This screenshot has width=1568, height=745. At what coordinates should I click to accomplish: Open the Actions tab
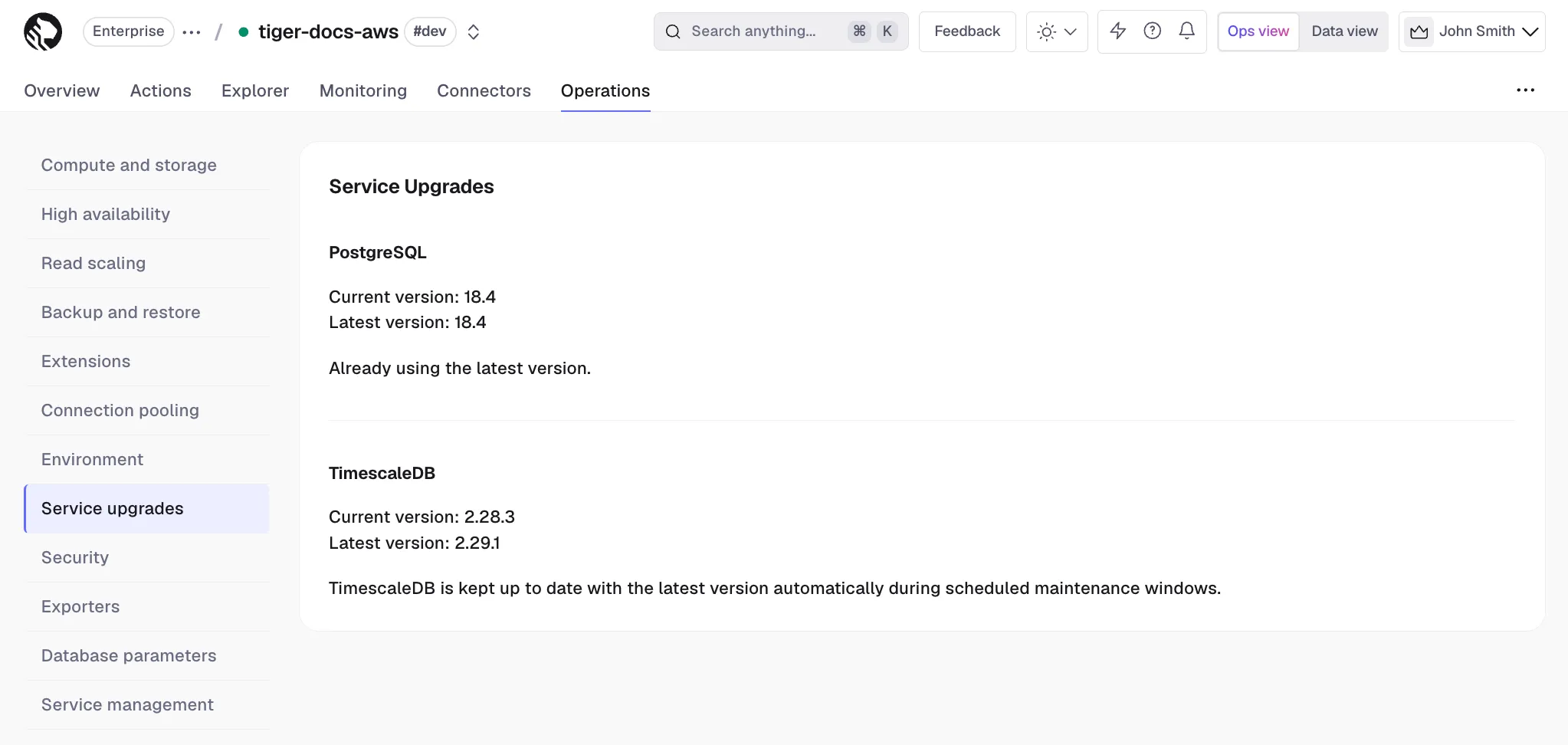tap(161, 90)
